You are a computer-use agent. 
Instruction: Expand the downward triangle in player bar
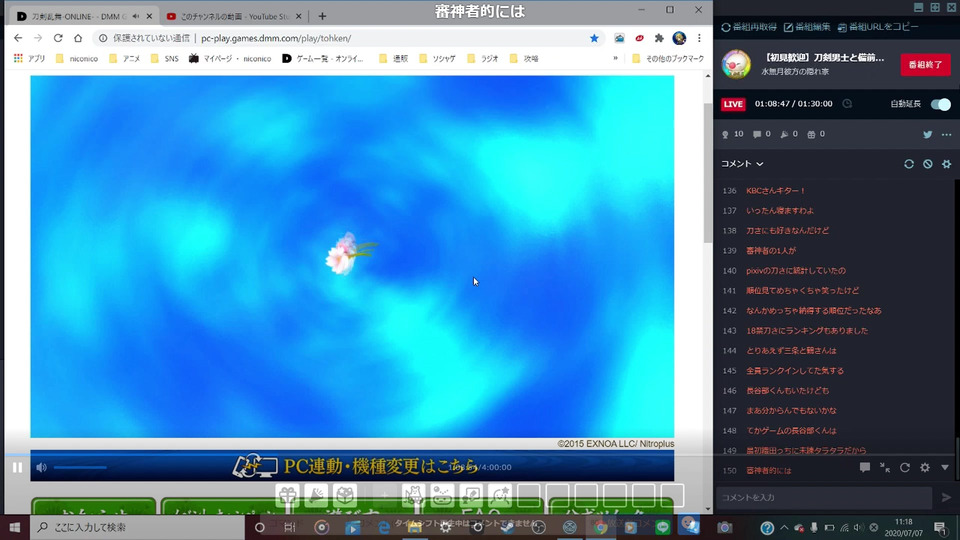pos(945,468)
